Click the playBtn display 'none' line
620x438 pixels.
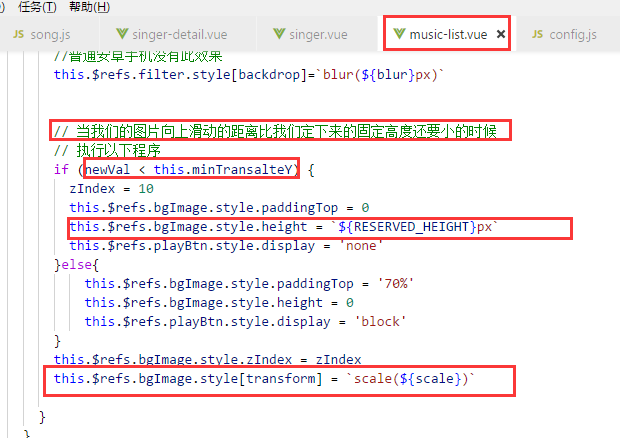tap(226, 245)
